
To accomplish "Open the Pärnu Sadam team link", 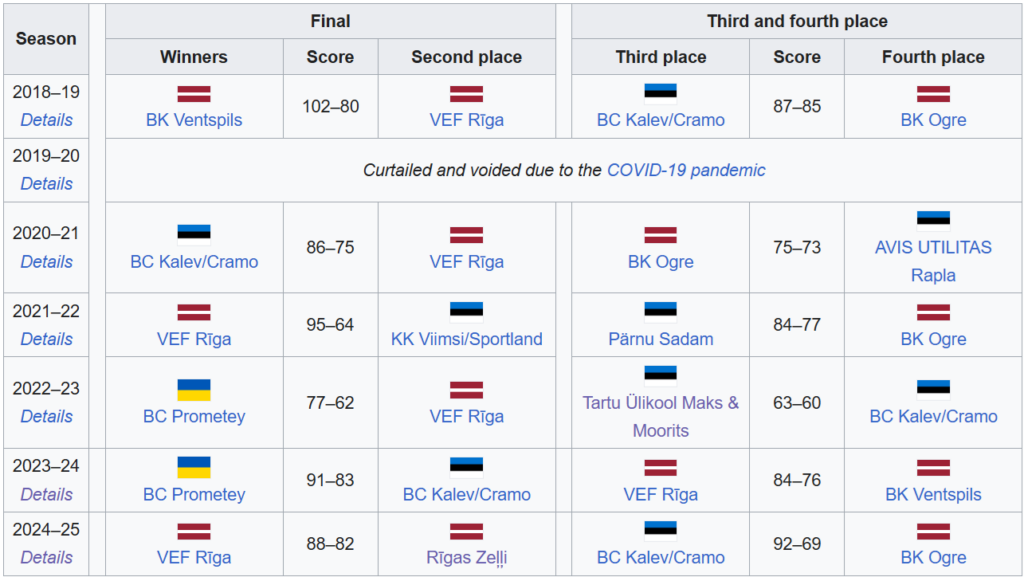I will coord(660,339).
